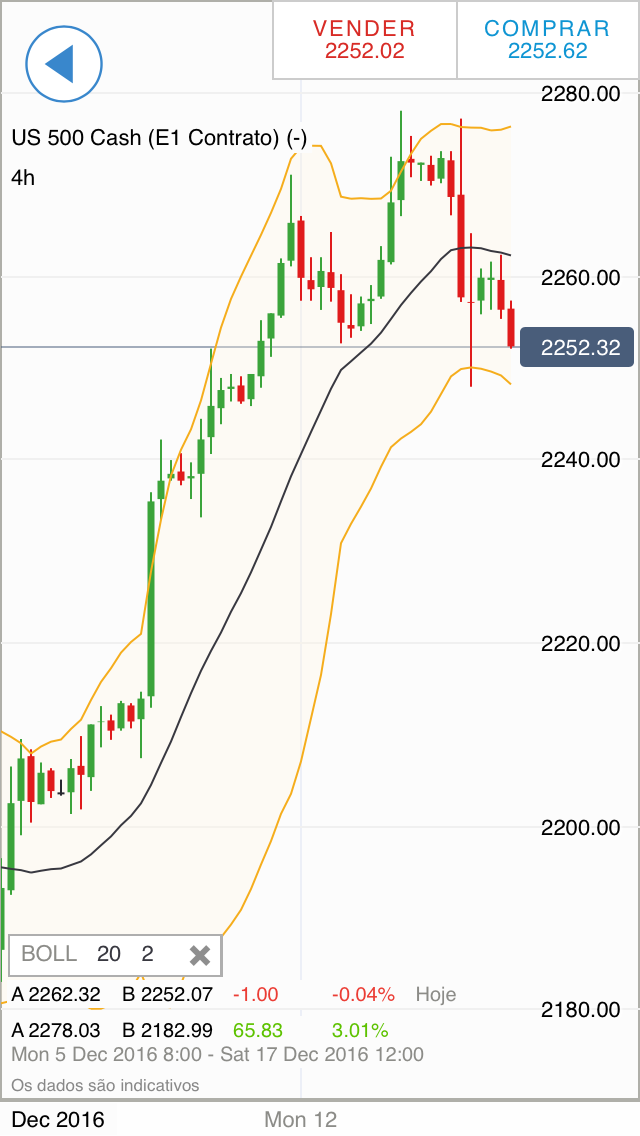Viewport: 640px width, 1136px height.
Task: Tap the blue back arrow button
Action: click(x=64, y=64)
